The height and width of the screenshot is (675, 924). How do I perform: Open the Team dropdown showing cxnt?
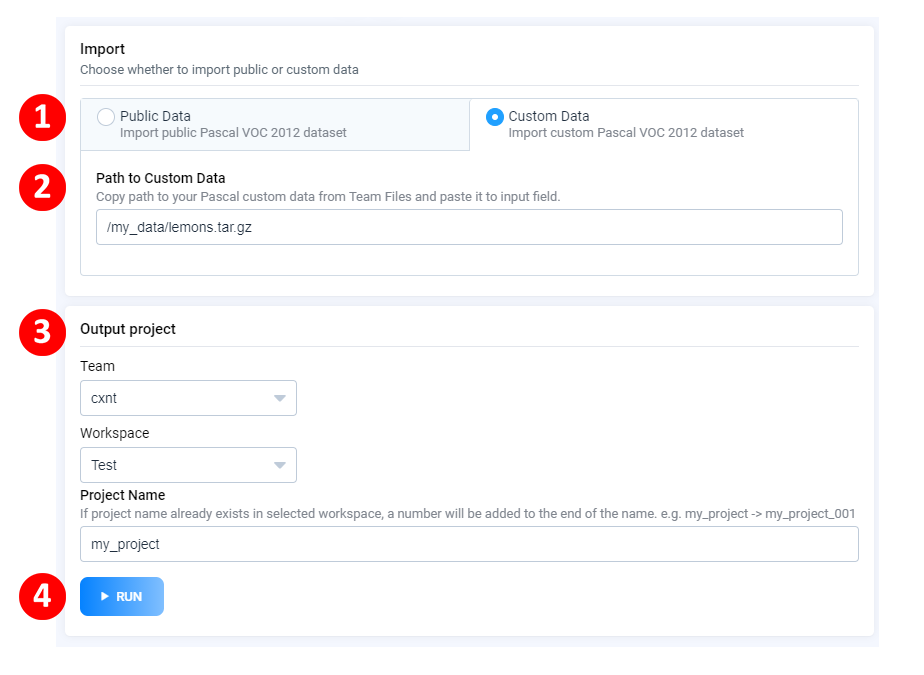pos(189,398)
